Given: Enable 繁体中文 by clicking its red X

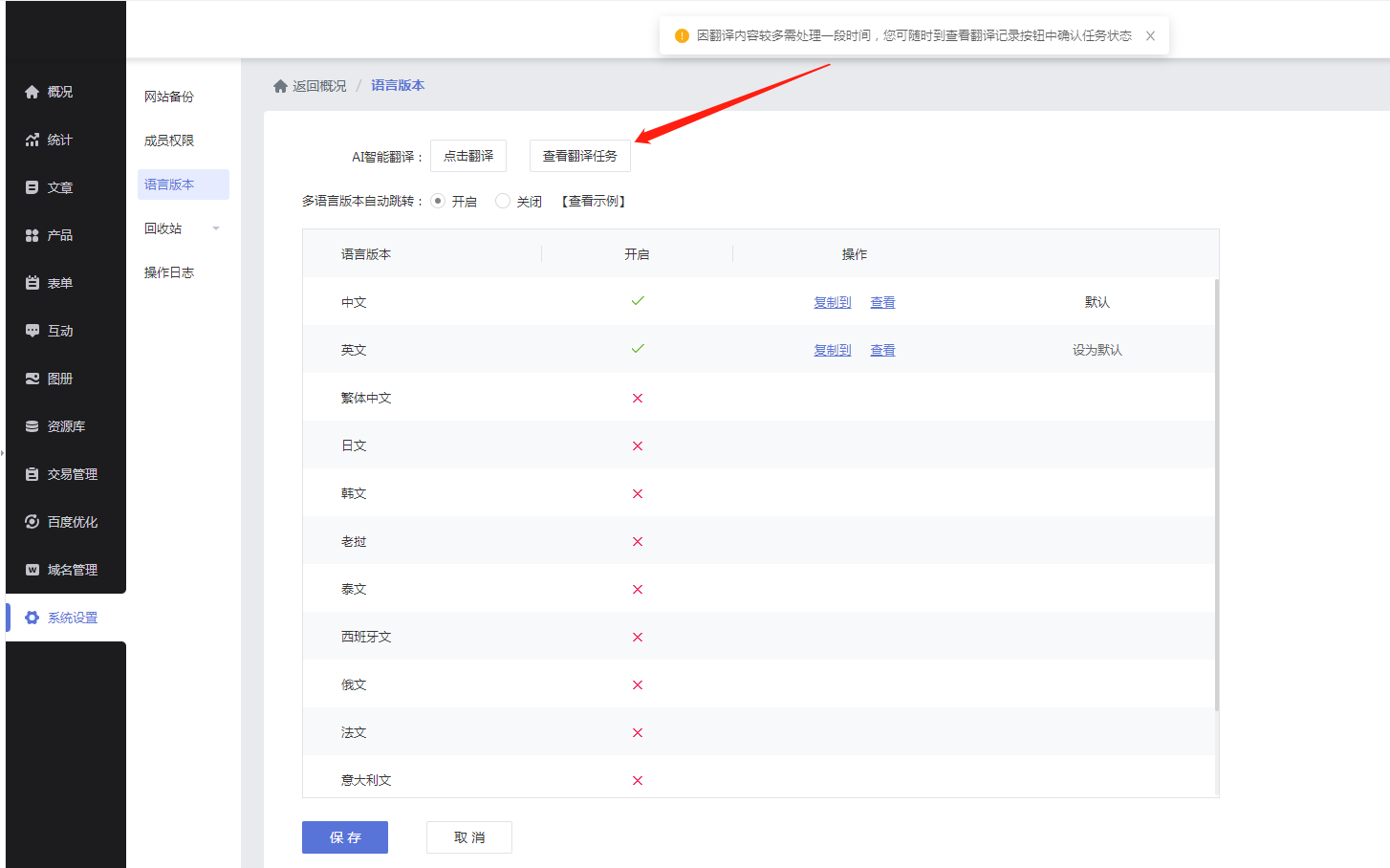Looking at the screenshot, I should pos(638,398).
